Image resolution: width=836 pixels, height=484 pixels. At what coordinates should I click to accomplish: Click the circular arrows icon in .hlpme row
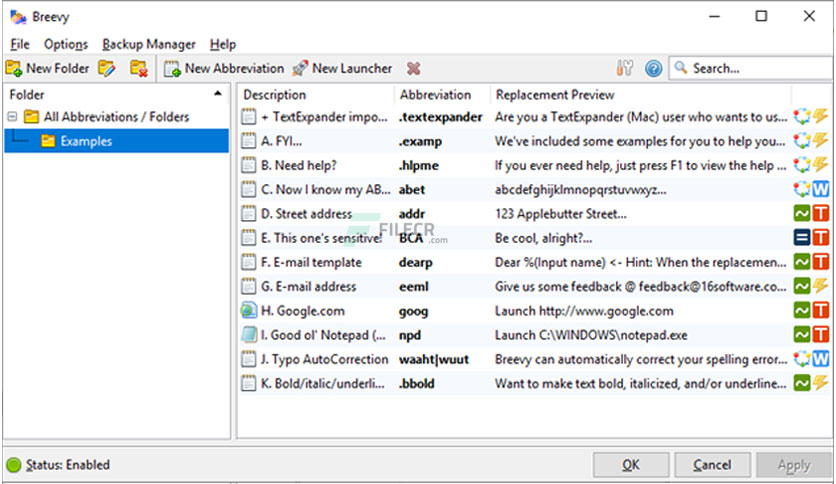(802, 165)
